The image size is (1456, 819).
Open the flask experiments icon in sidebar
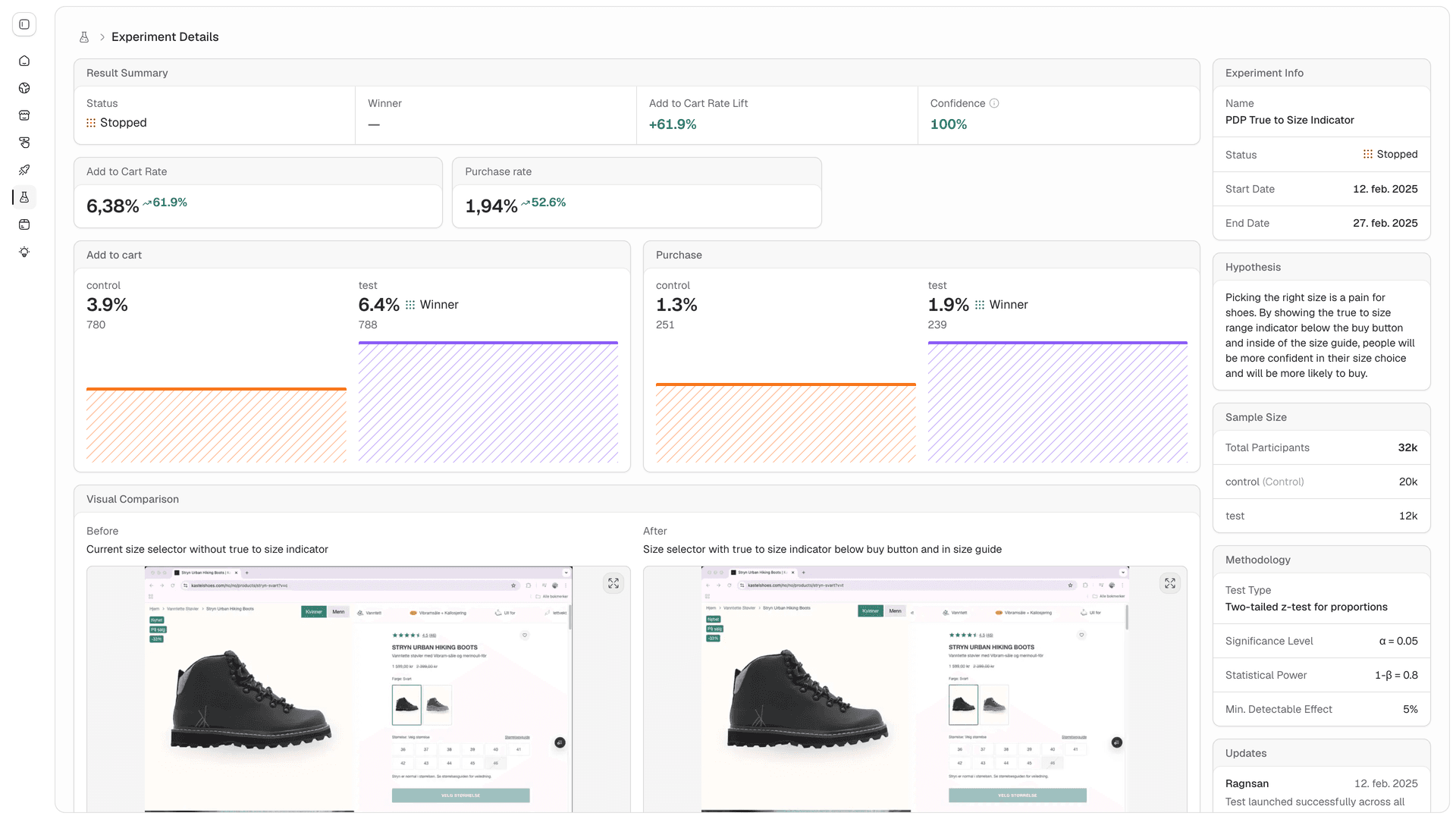[24, 197]
